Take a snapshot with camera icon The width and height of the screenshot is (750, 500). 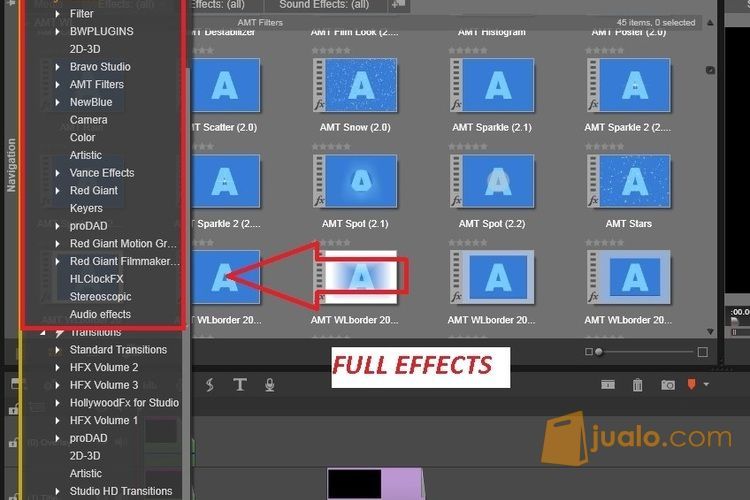coord(668,385)
